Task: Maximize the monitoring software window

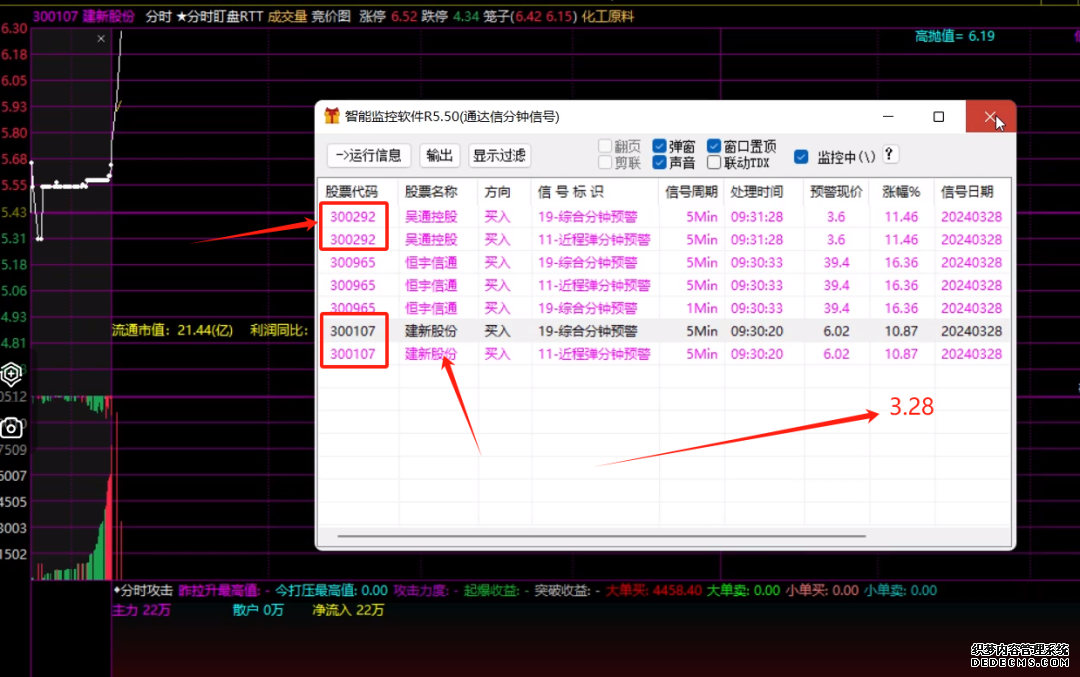Action: pos(938,117)
